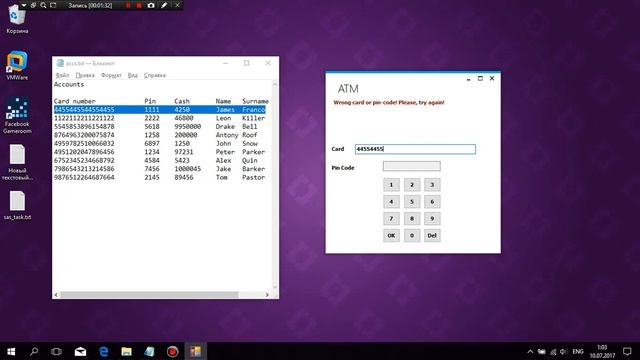The height and width of the screenshot is (360, 640).
Task: Open the Файл menu in Notepad
Action: pos(62,75)
